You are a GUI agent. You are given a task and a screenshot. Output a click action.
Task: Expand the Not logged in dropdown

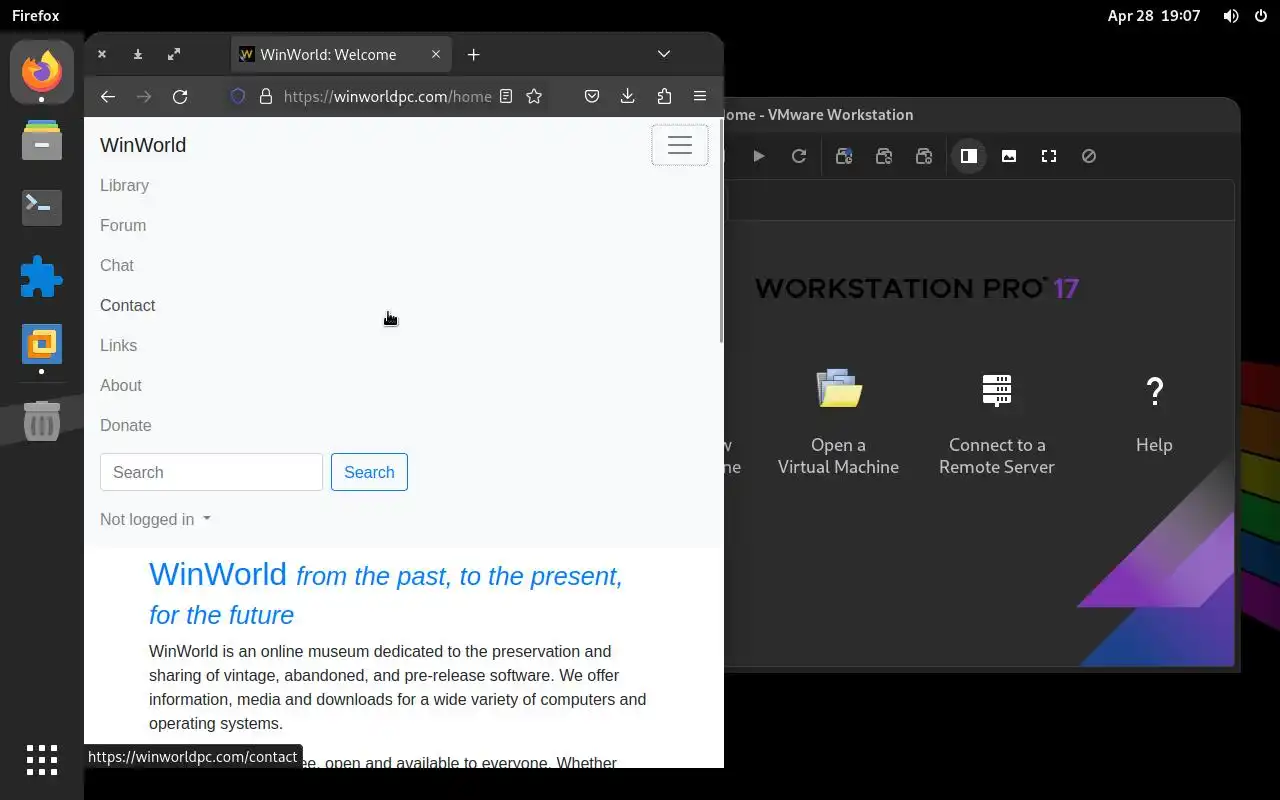(x=155, y=519)
